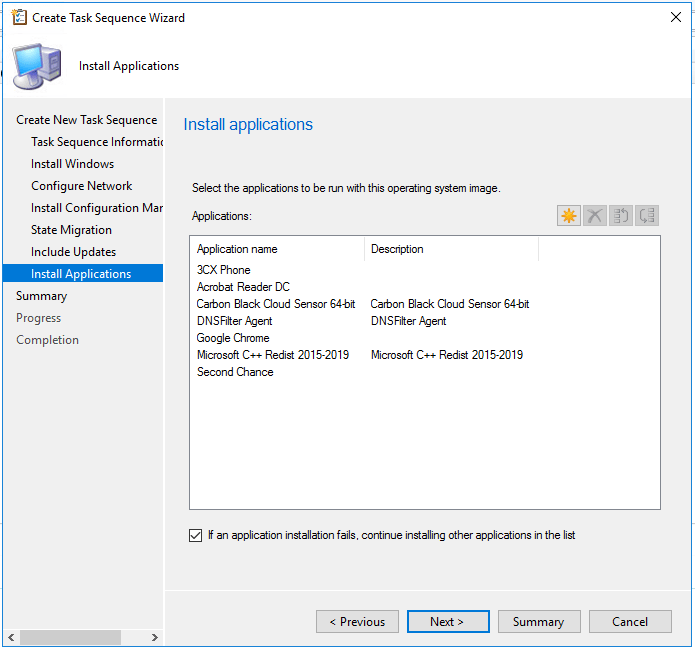Click the computer image in wizard header
This screenshot has height=649, width=695.
[x=37, y=66]
